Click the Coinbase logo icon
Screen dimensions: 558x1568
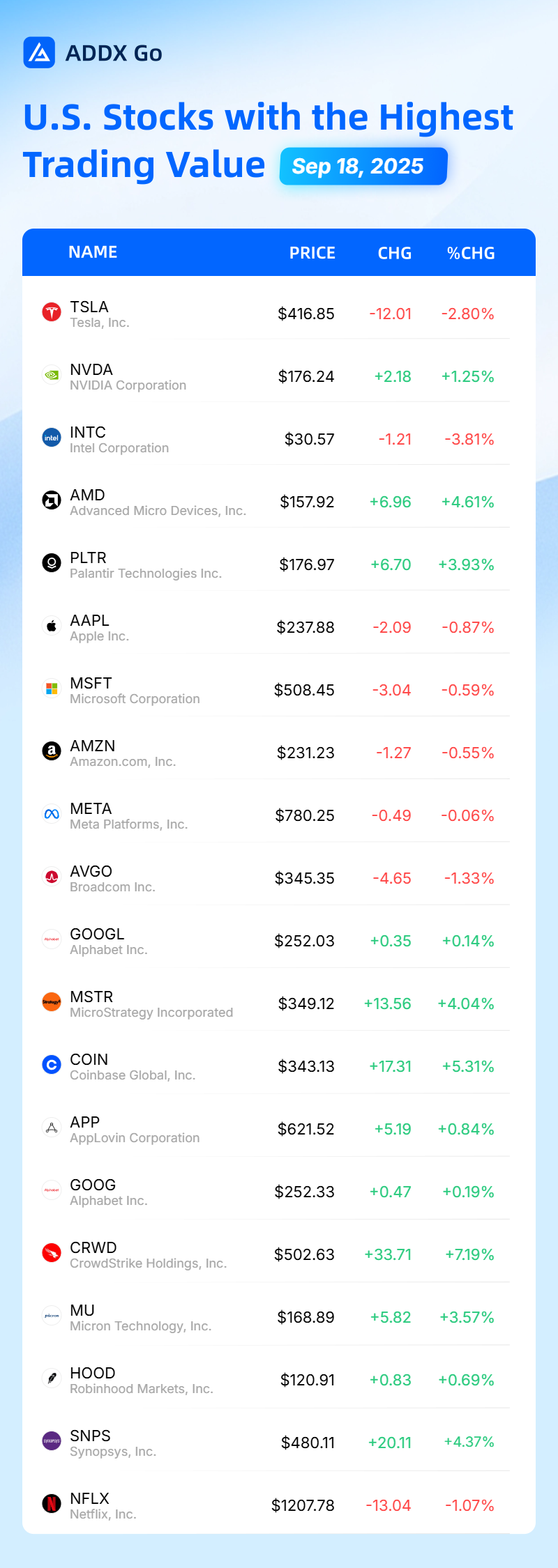click(52, 1065)
